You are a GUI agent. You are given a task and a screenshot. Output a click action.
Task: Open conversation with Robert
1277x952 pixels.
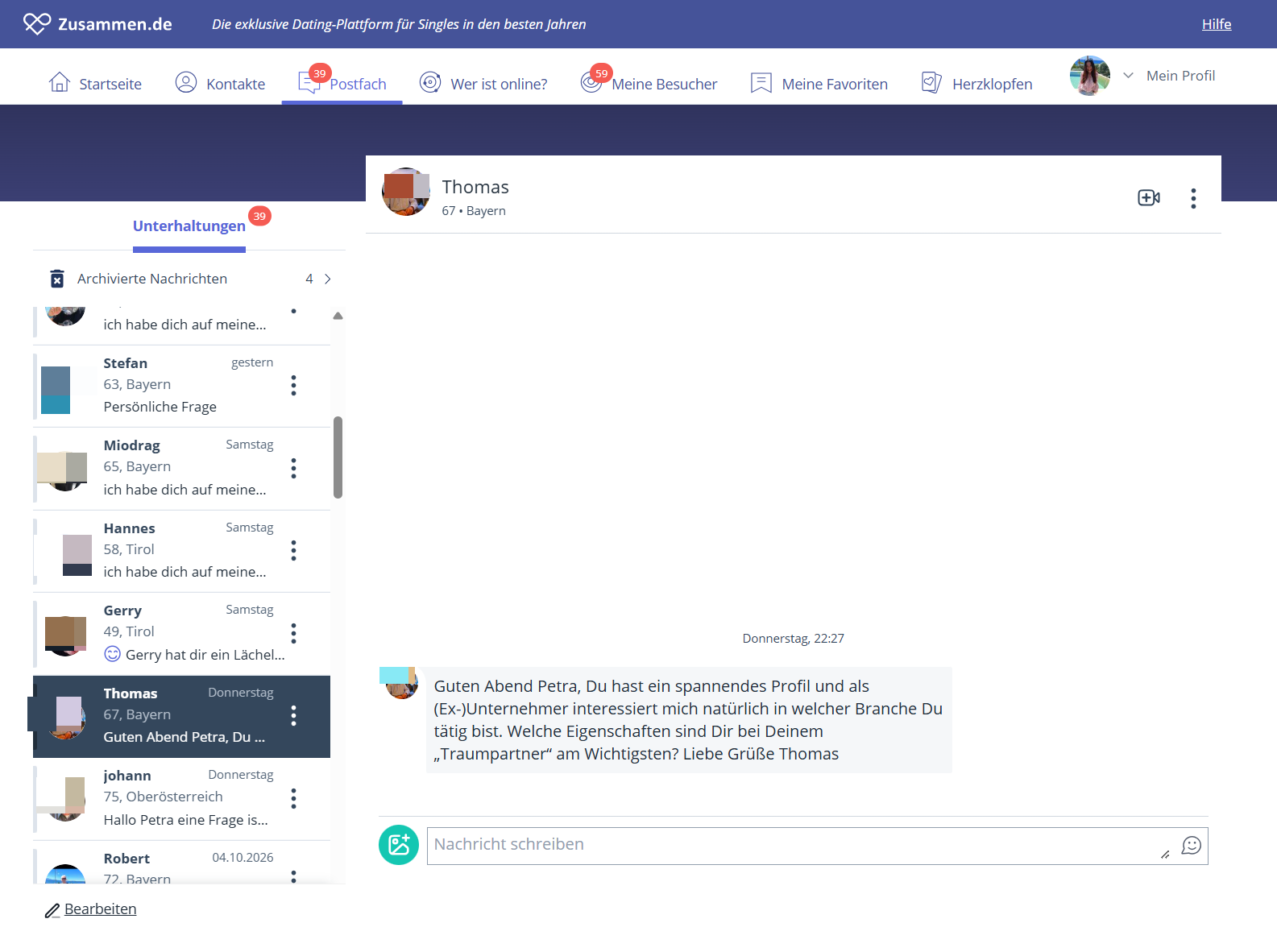coord(182,863)
